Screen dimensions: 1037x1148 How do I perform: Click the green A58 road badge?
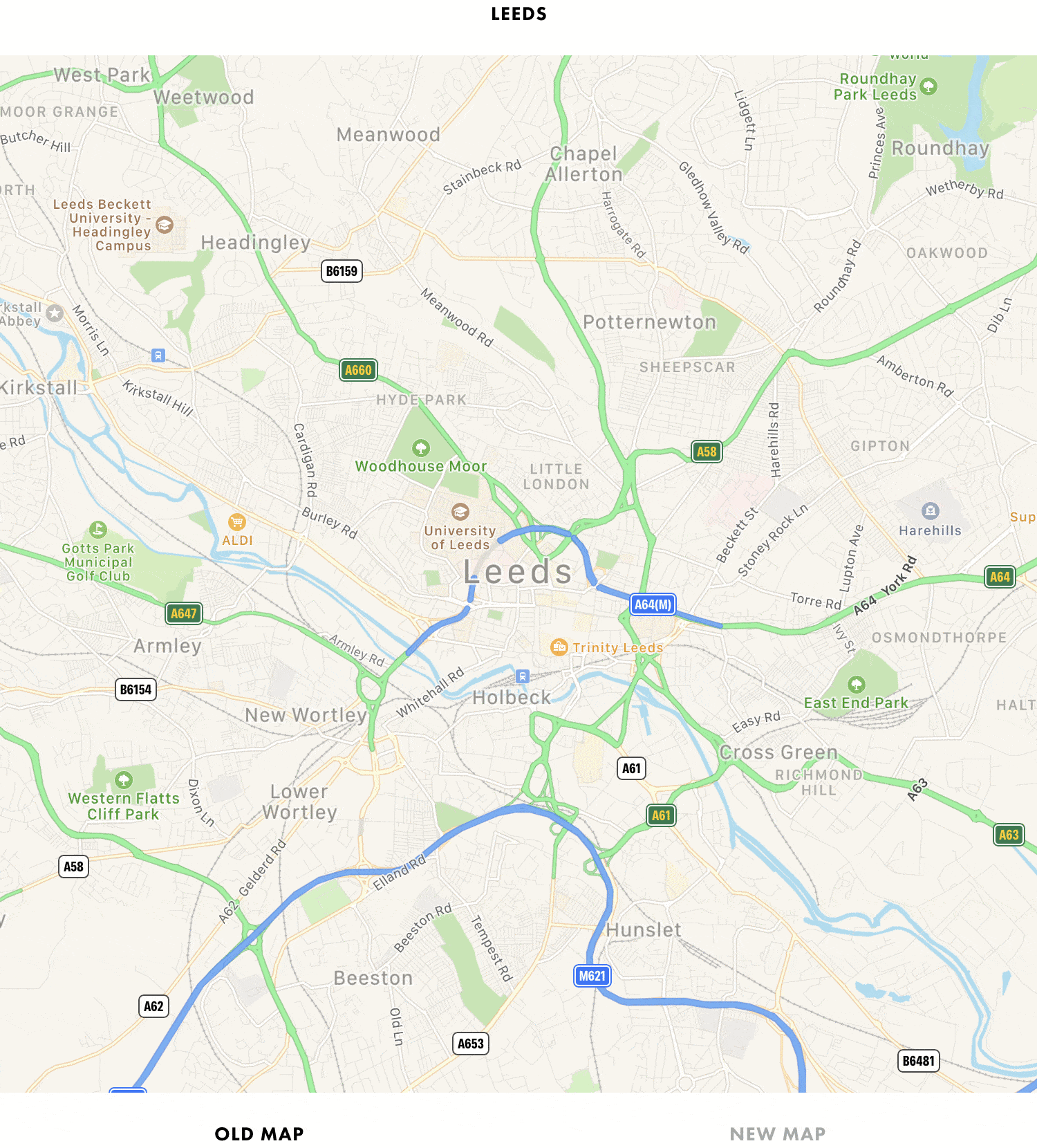click(707, 452)
